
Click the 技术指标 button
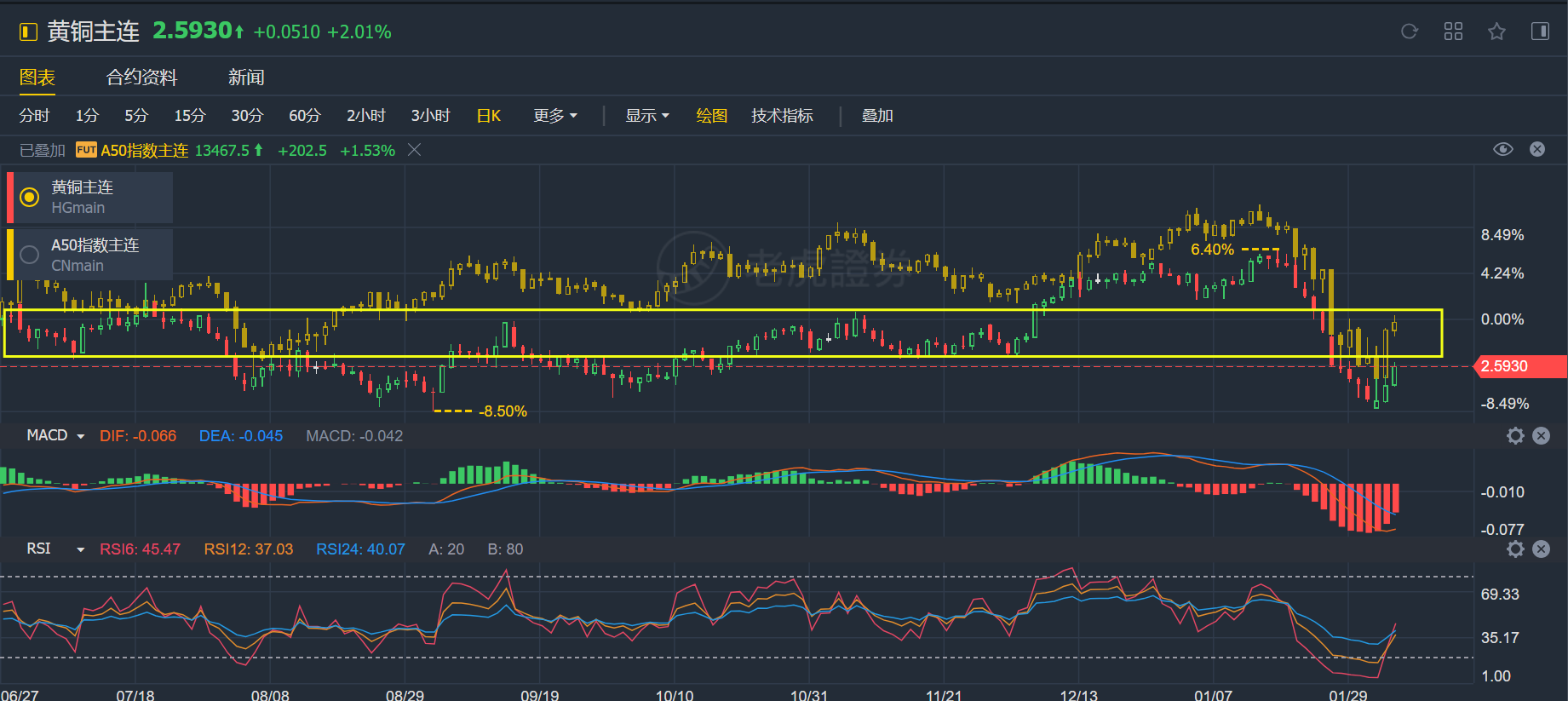pos(782,116)
